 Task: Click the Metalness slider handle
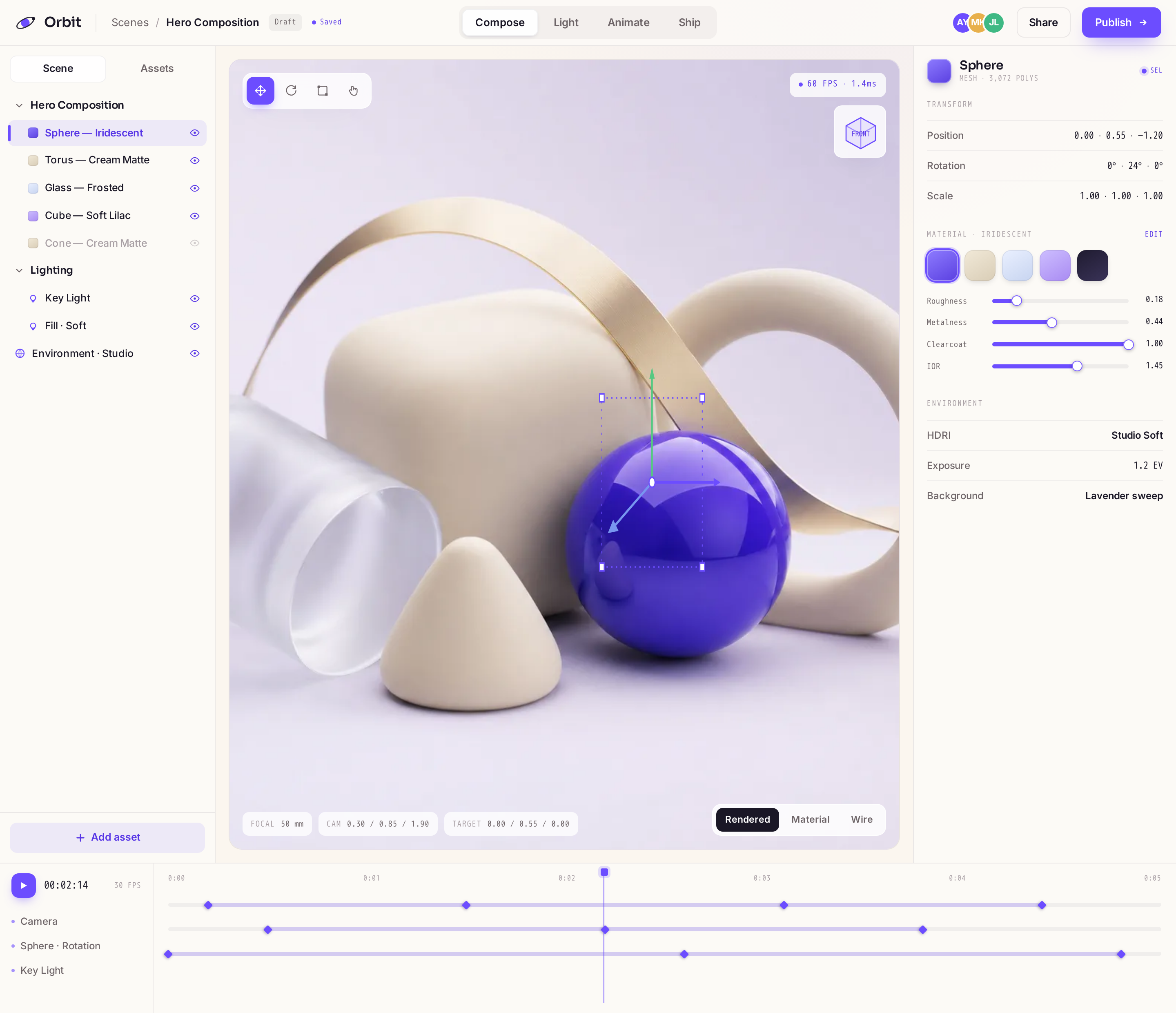coord(1052,323)
